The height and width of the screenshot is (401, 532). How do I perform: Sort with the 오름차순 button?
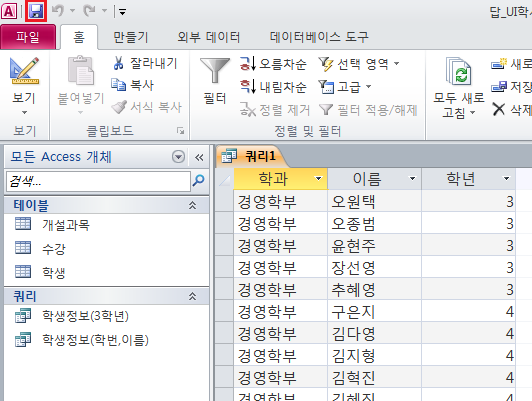(273, 64)
